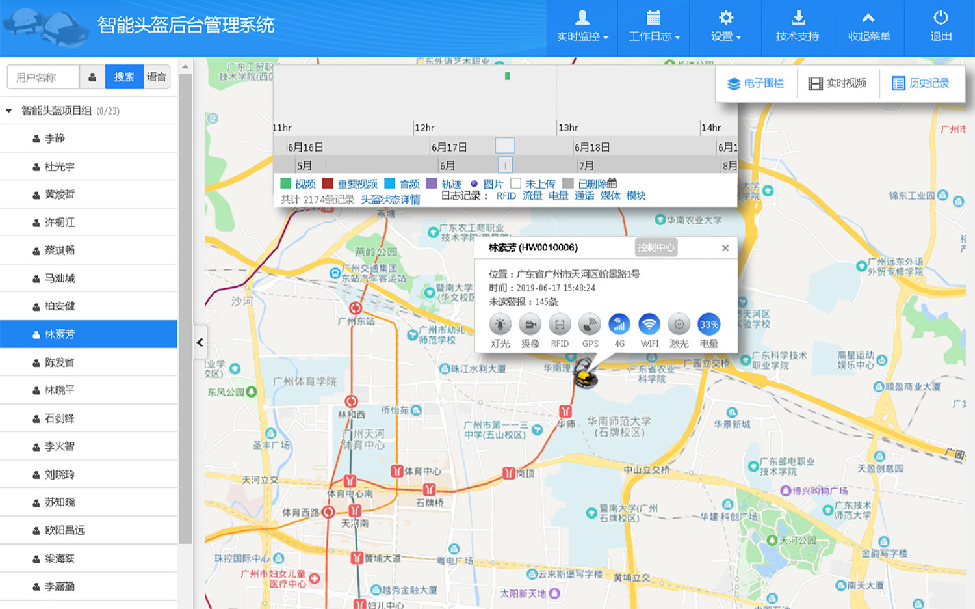Switch to the 历史记录 tab

pyautogui.click(x=920, y=84)
